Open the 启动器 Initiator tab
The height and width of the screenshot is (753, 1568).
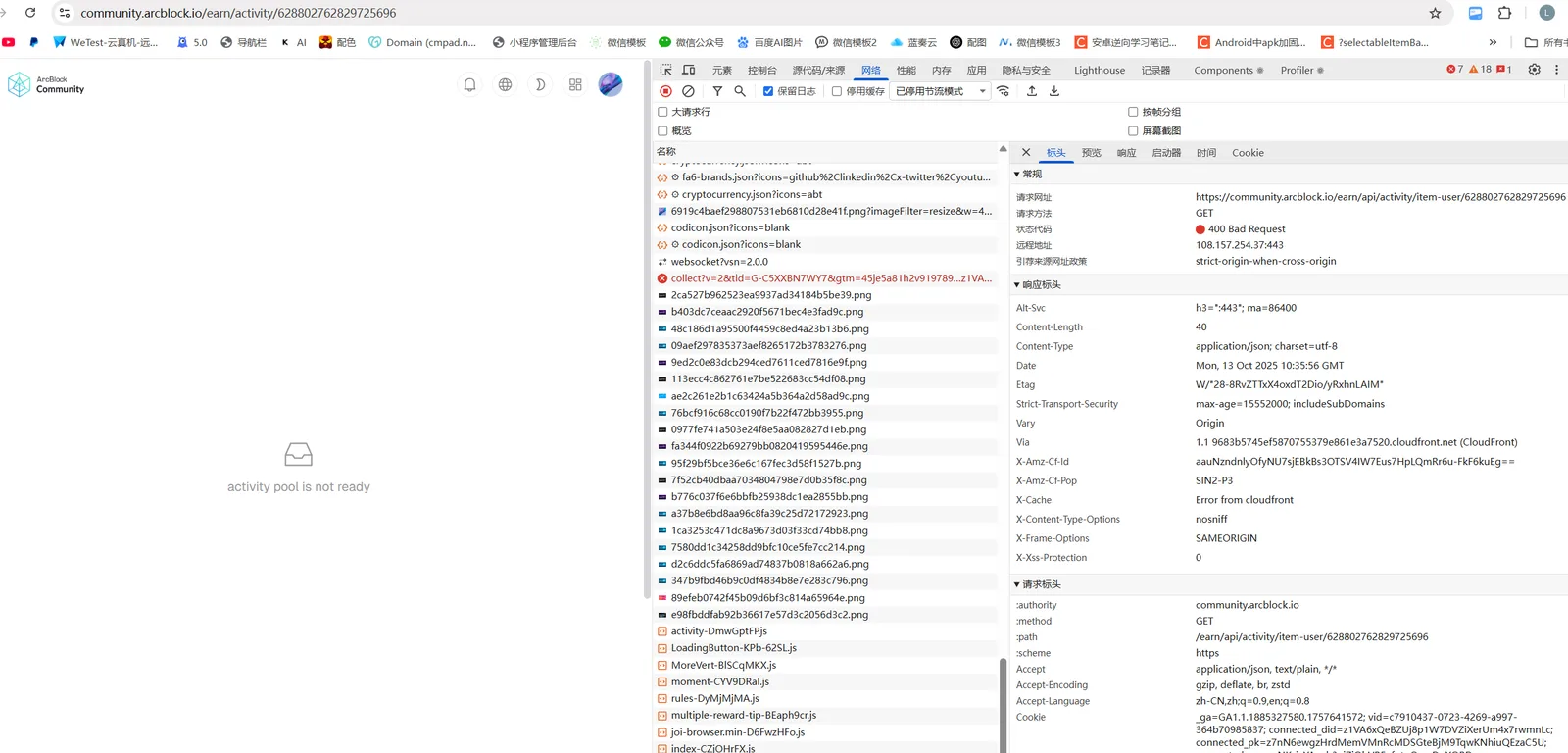(x=1166, y=153)
